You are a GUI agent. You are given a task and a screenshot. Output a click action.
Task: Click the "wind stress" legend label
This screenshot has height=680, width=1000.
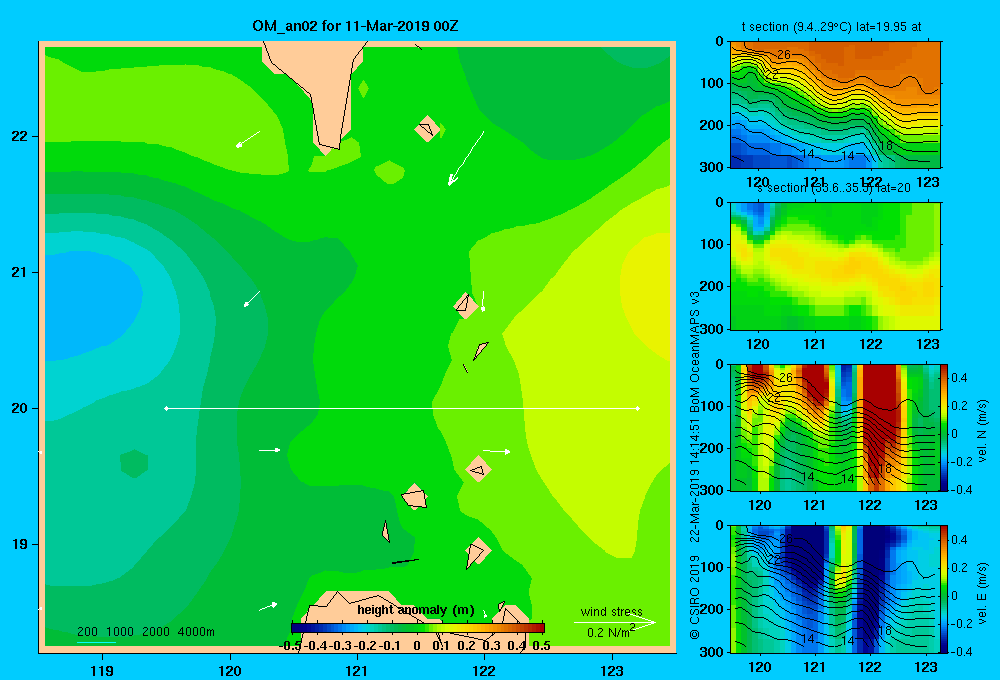611,611
